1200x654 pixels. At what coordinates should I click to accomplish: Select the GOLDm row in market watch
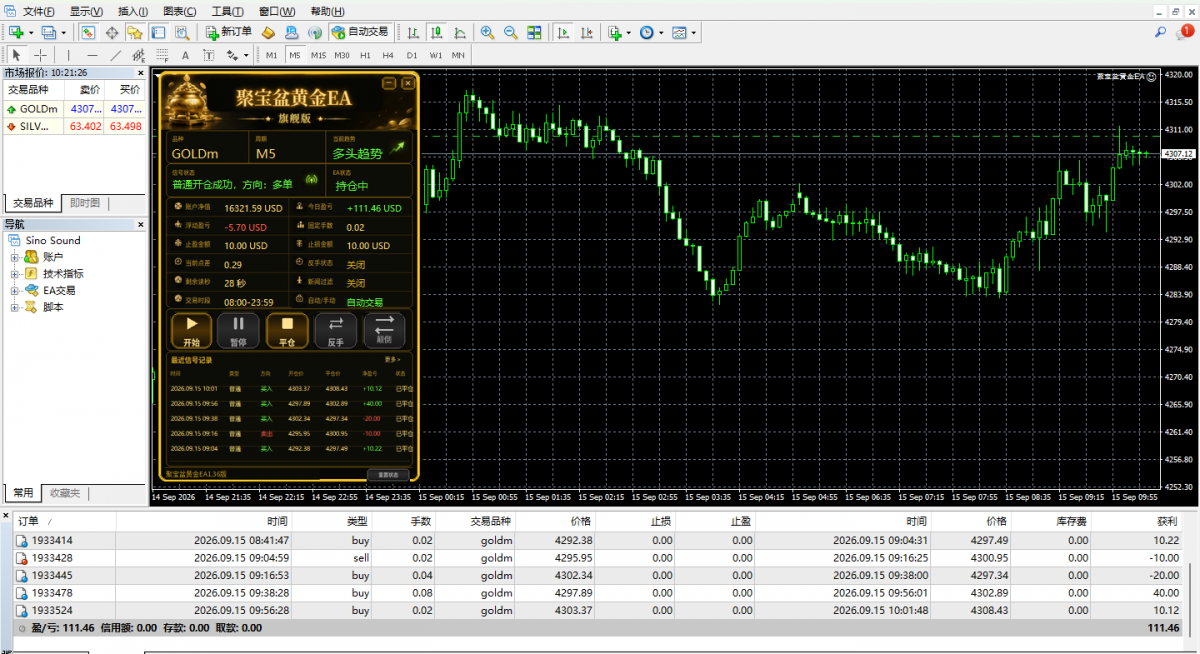pyautogui.click(x=73, y=109)
